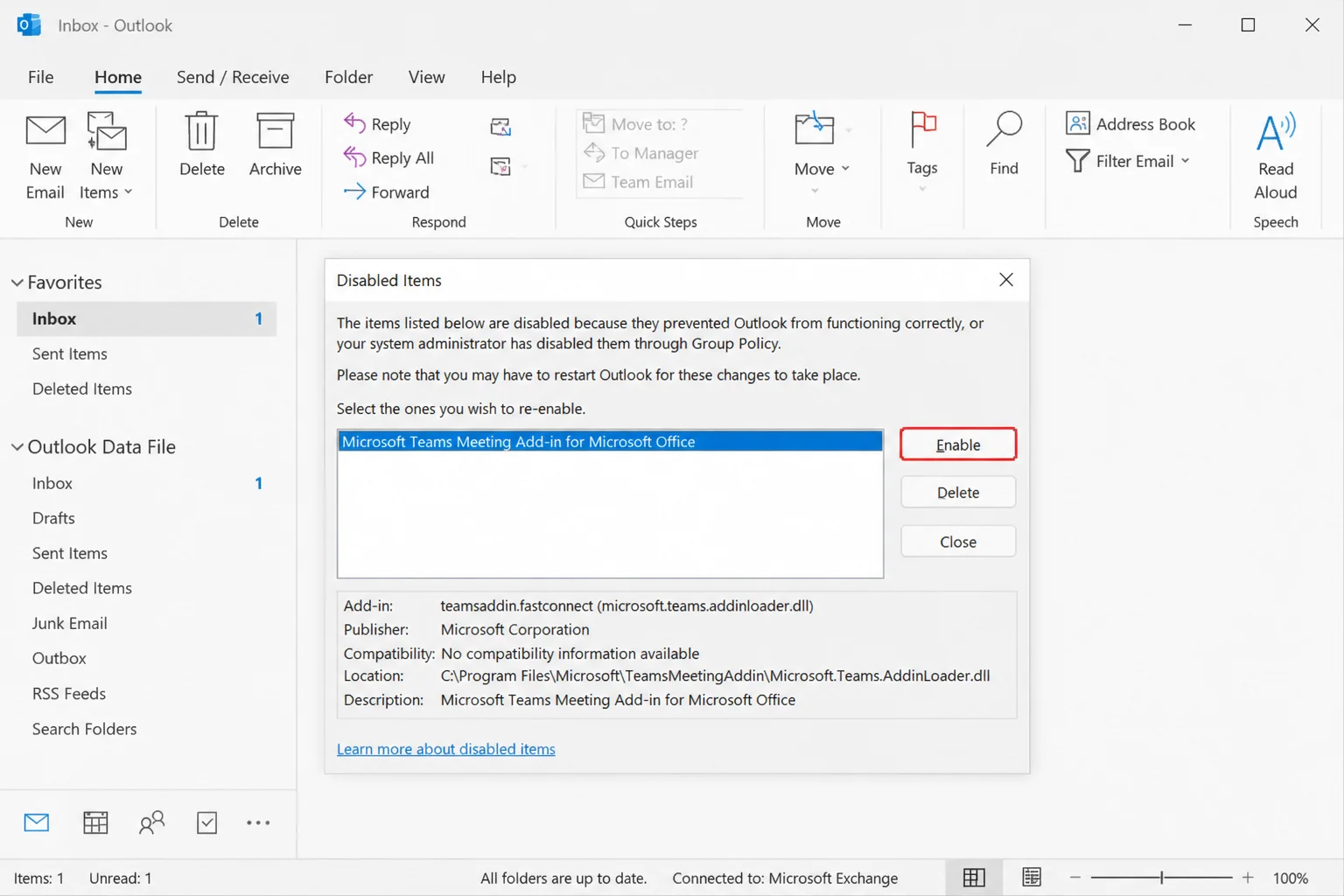The width and height of the screenshot is (1344, 896).
Task: Select Inbox under Favorites
Action: click(146, 318)
